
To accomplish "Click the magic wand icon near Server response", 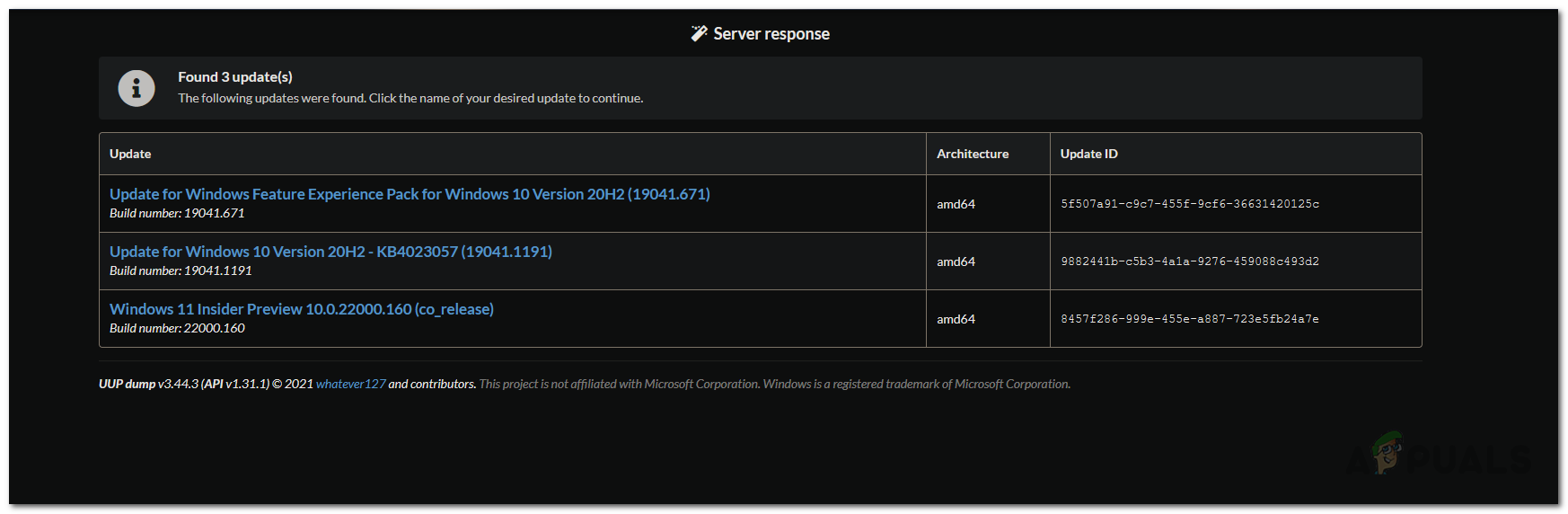I will click(699, 33).
